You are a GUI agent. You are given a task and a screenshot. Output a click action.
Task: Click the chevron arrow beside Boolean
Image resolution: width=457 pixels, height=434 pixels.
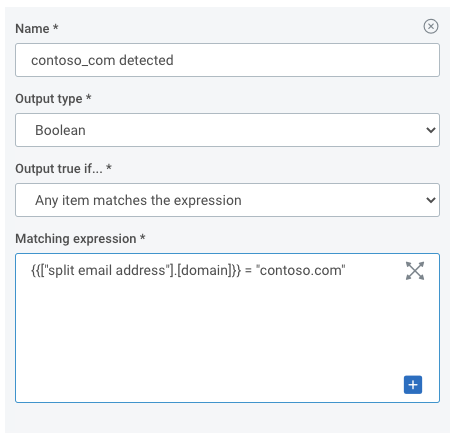431,130
